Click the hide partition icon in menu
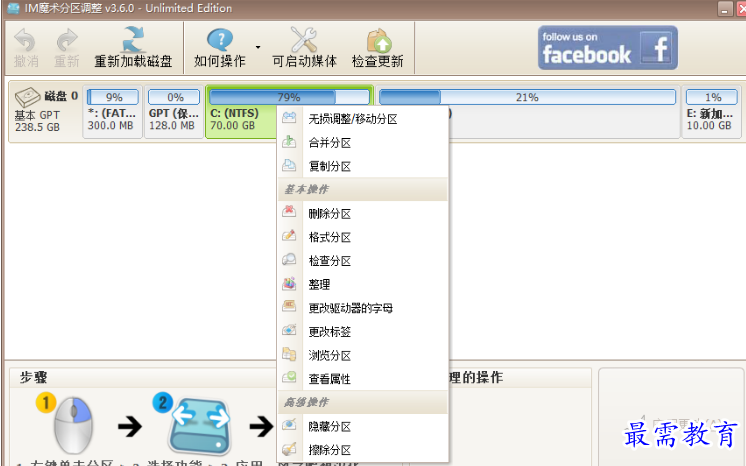The width and height of the screenshot is (746, 466). [x=289, y=424]
